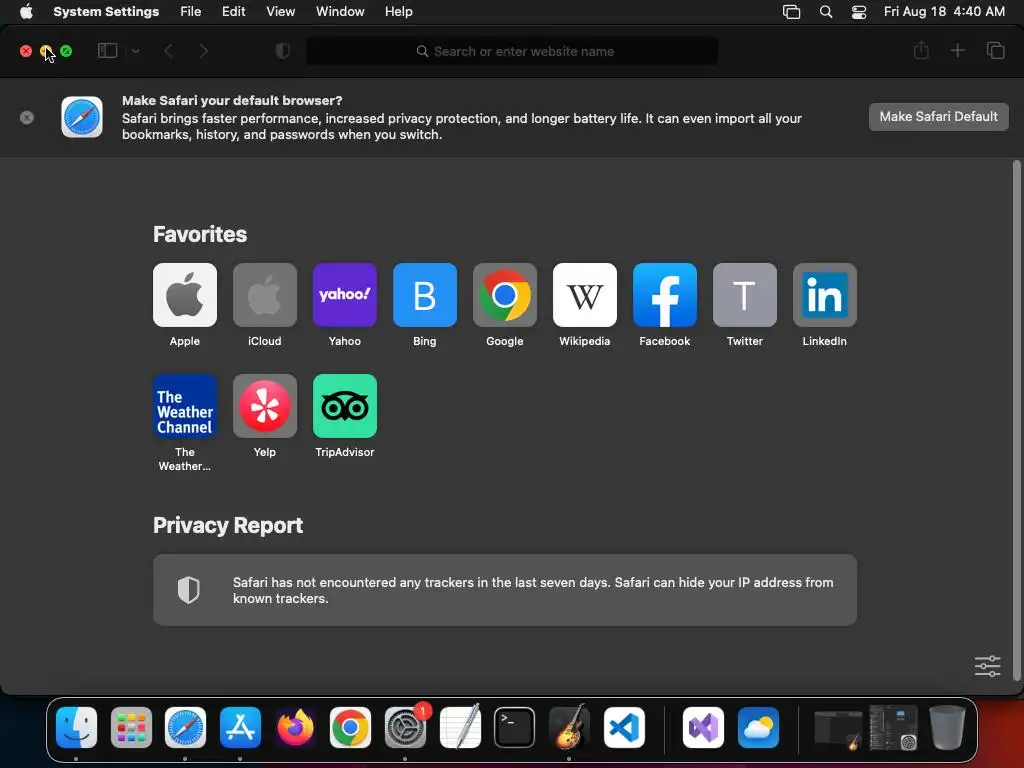This screenshot has width=1024, height=768.
Task: Open the Help menu
Action: (x=398, y=12)
